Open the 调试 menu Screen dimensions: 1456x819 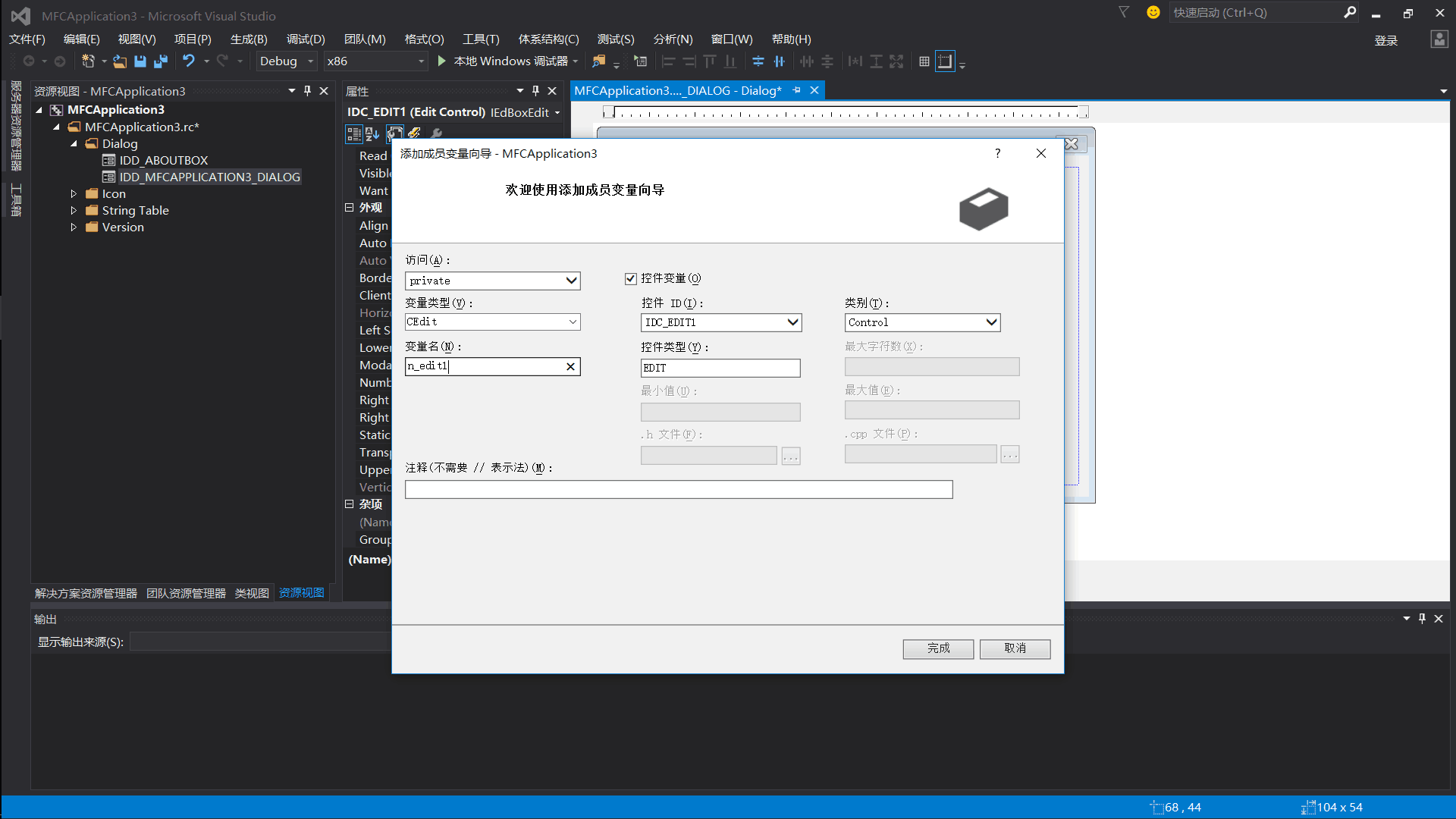point(305,39)
